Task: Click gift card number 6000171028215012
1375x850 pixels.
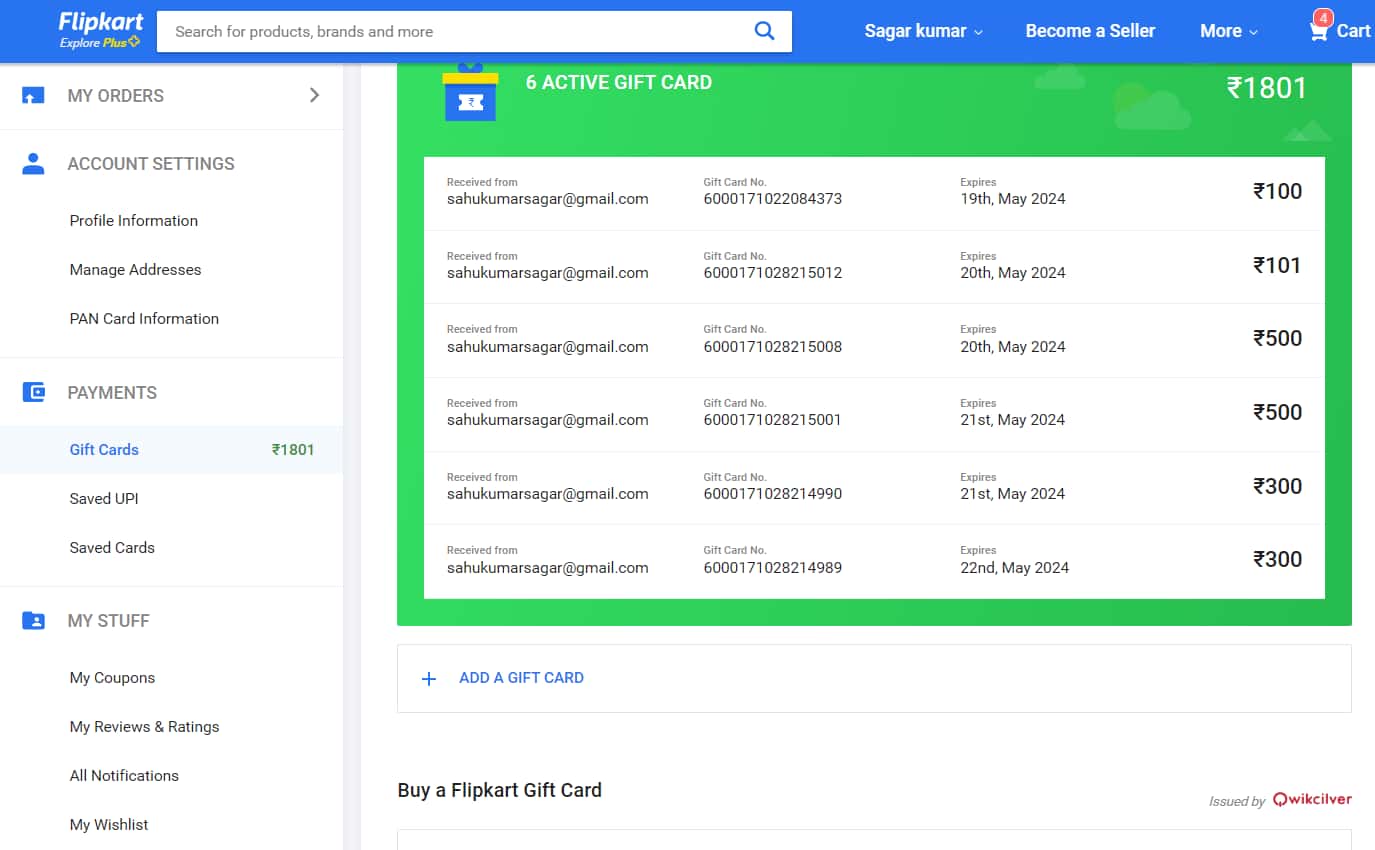Action: click(x=772, y=273)
